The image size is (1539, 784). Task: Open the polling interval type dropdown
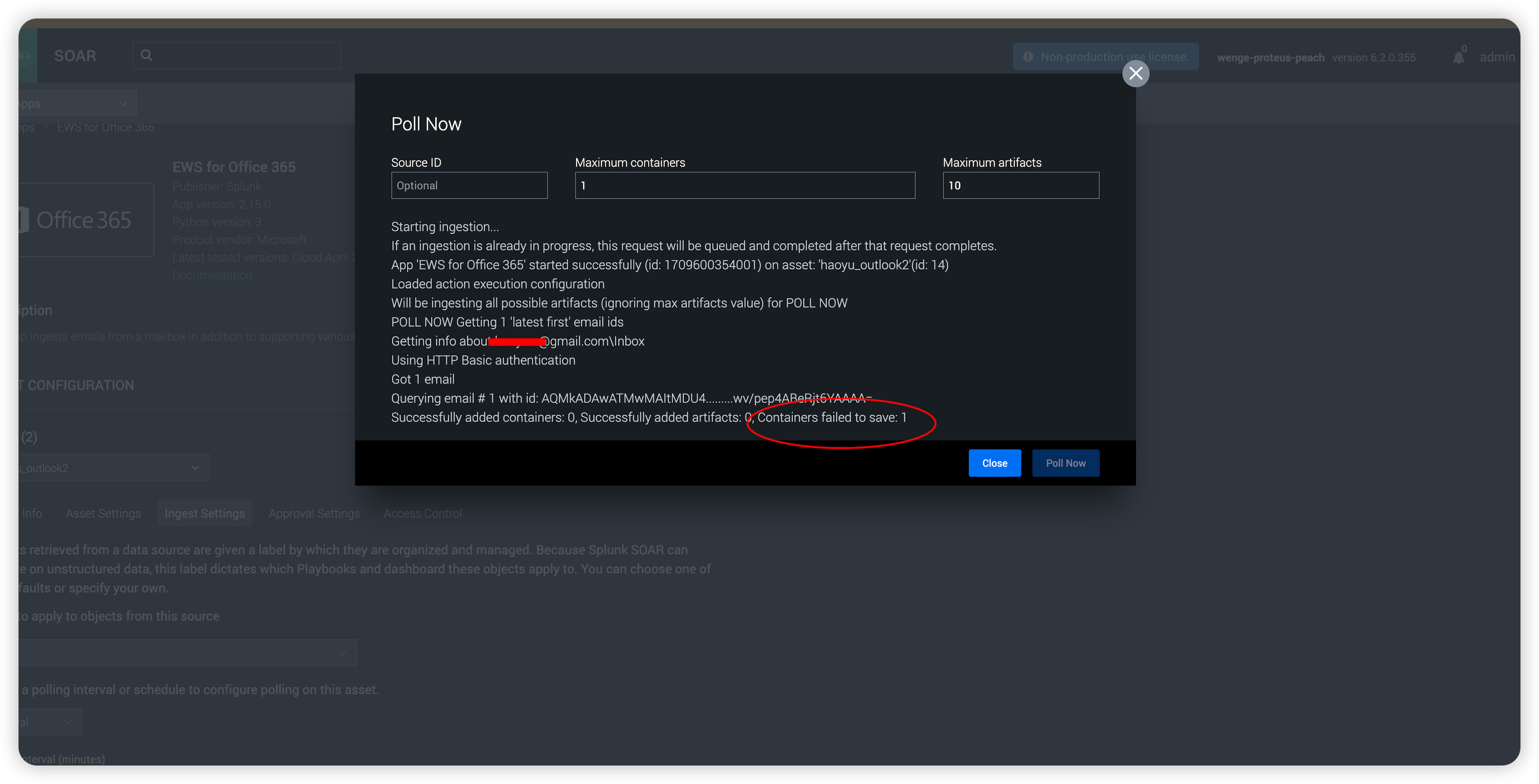coord(50,721)
